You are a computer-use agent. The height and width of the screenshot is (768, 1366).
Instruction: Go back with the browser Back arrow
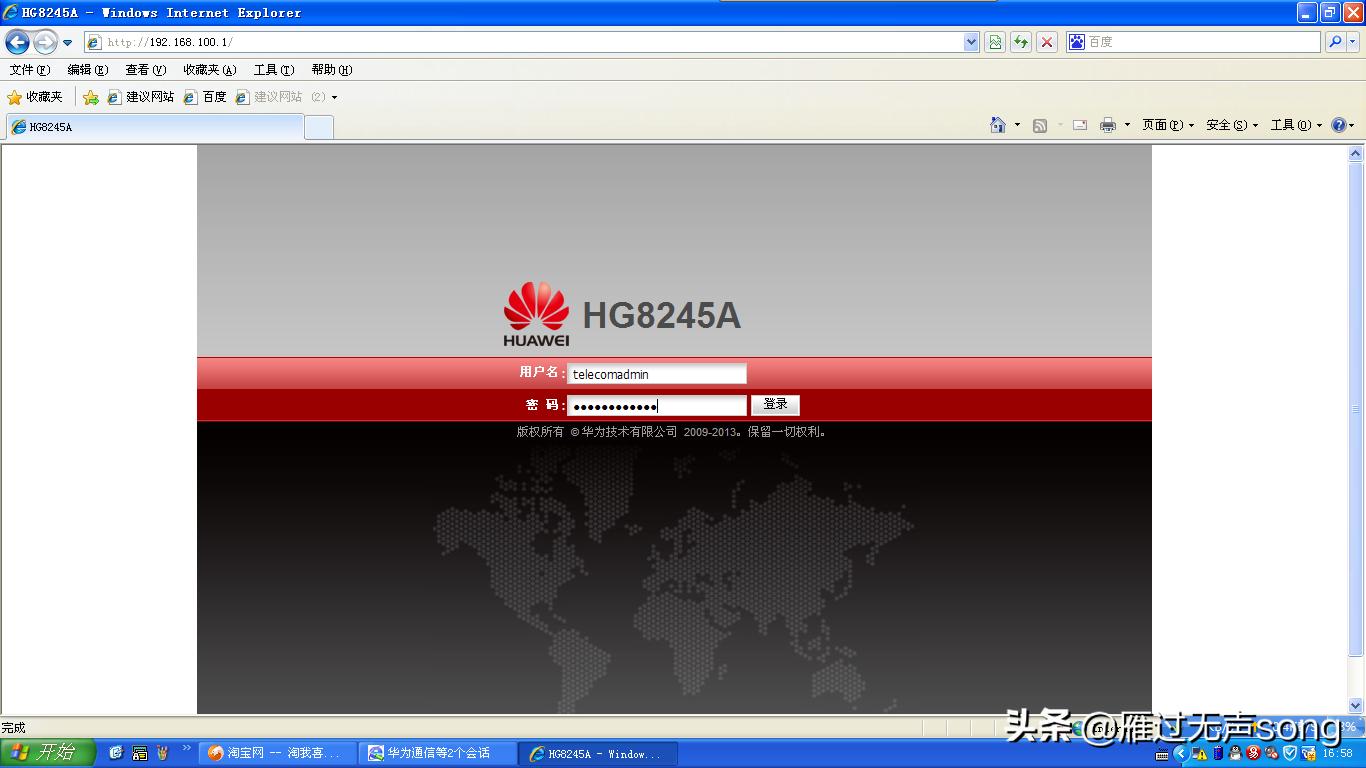(x=17, y=42)
